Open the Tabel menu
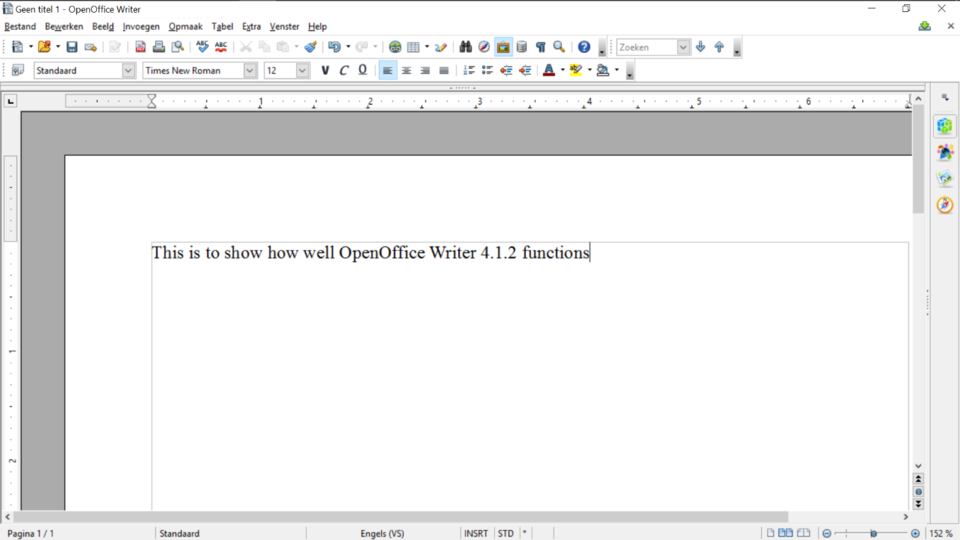 coord(222,26)
